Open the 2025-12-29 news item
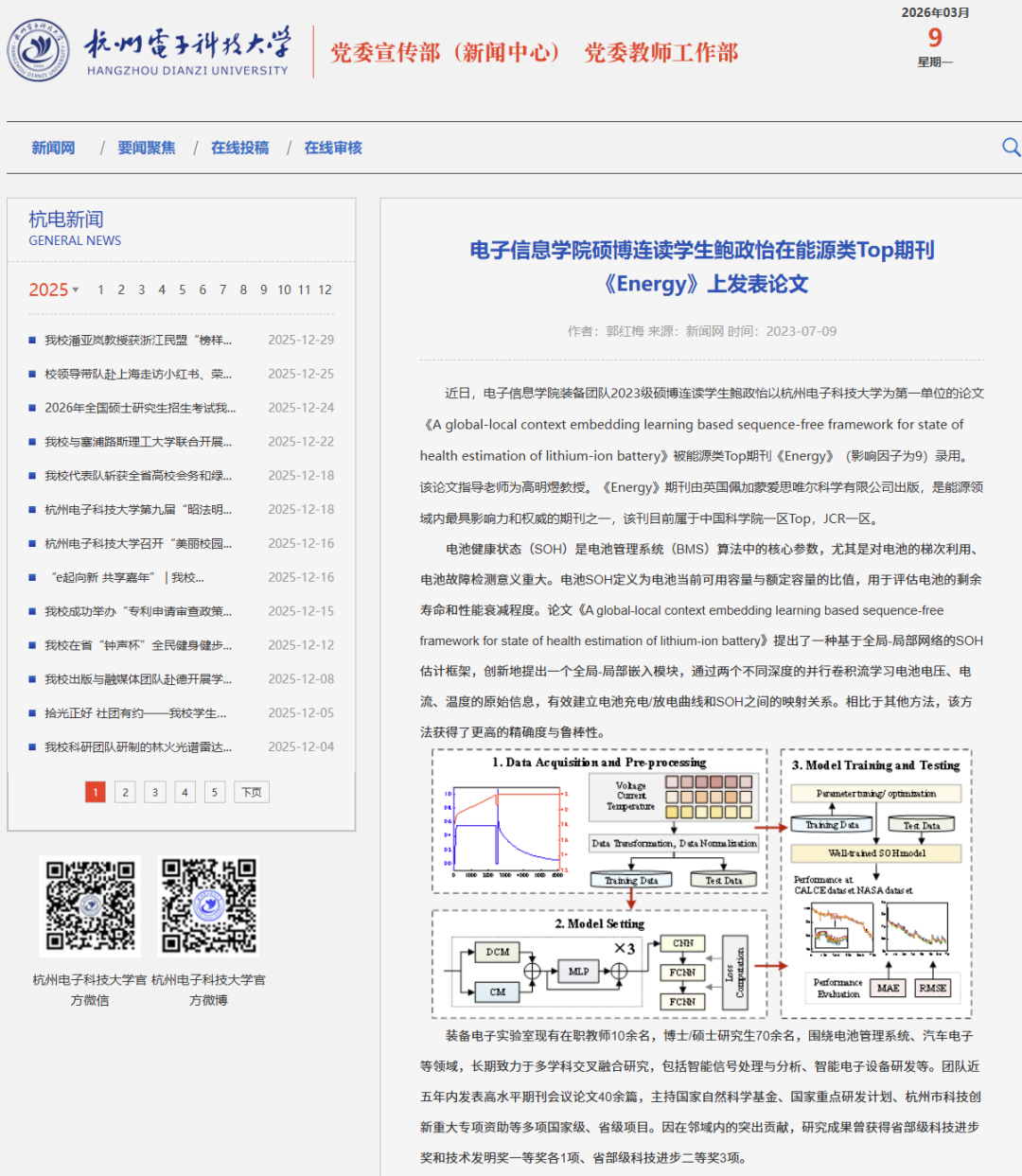This screenshot has width=1022, height=1176. tap(138, 340)
